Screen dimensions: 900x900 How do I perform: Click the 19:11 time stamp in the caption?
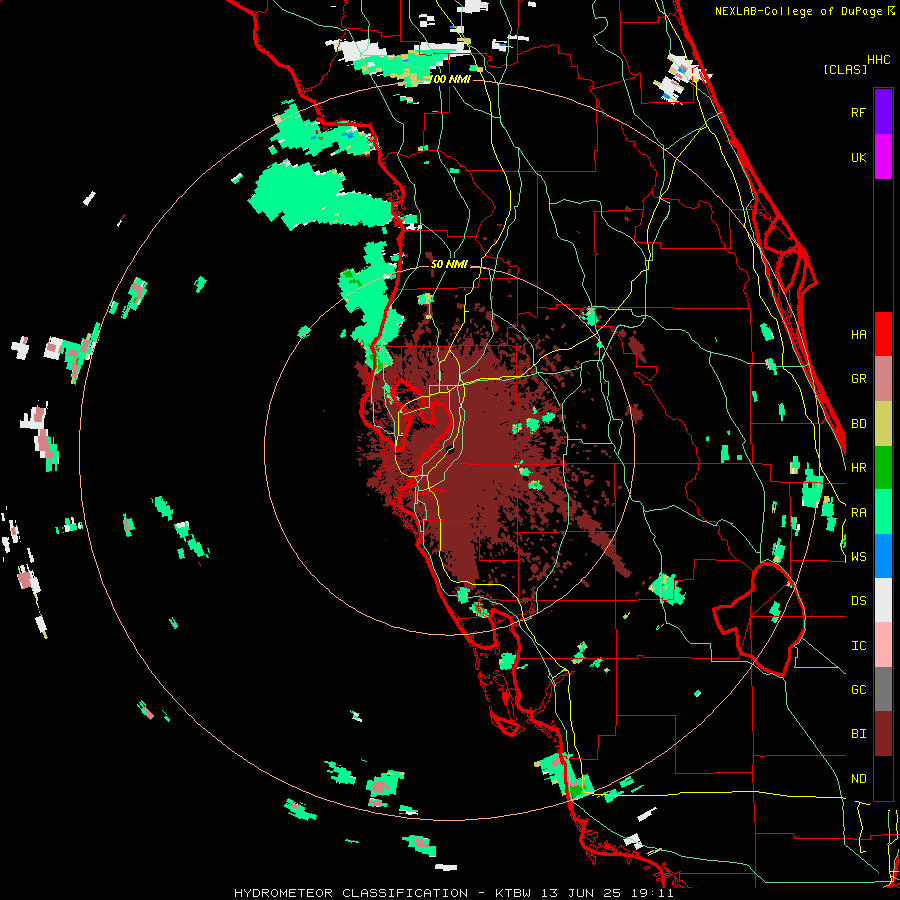pyautogui.click(x=654, y=893)
